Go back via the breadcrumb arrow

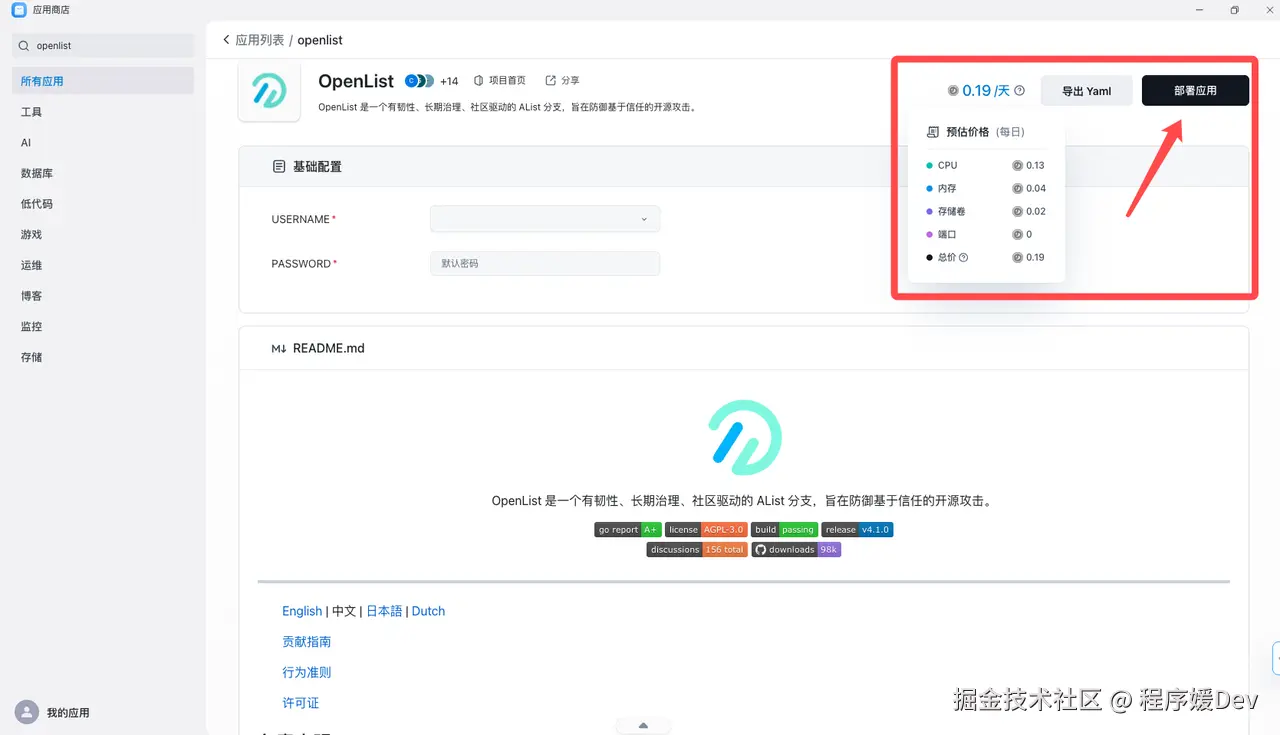[226, 40]
